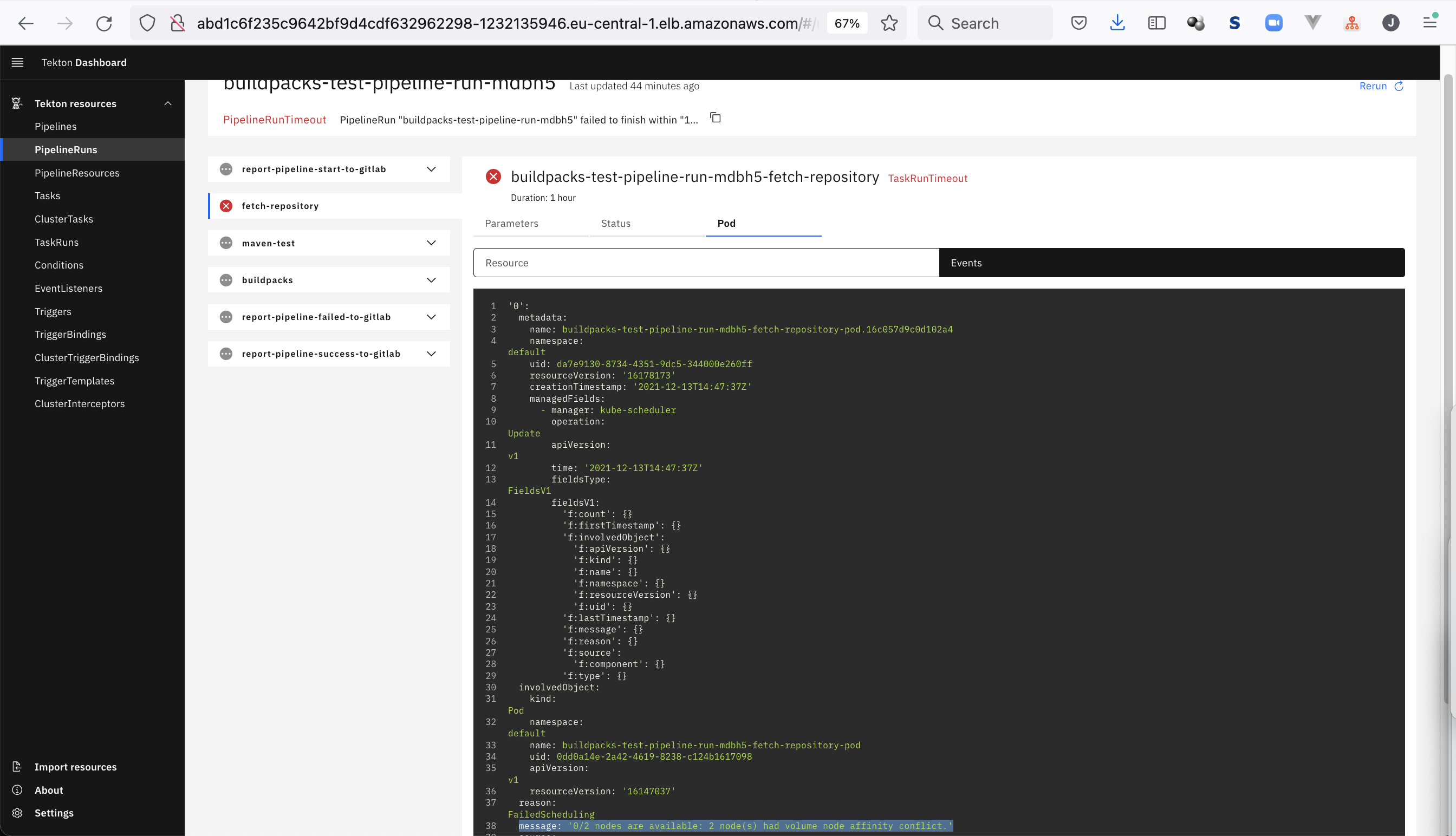Image resolution: width=1456 pixels, height=836 pixels.
Task: Expand the report-pipeline-start-to-gitlab task row
Action: [x=431, y=168]
